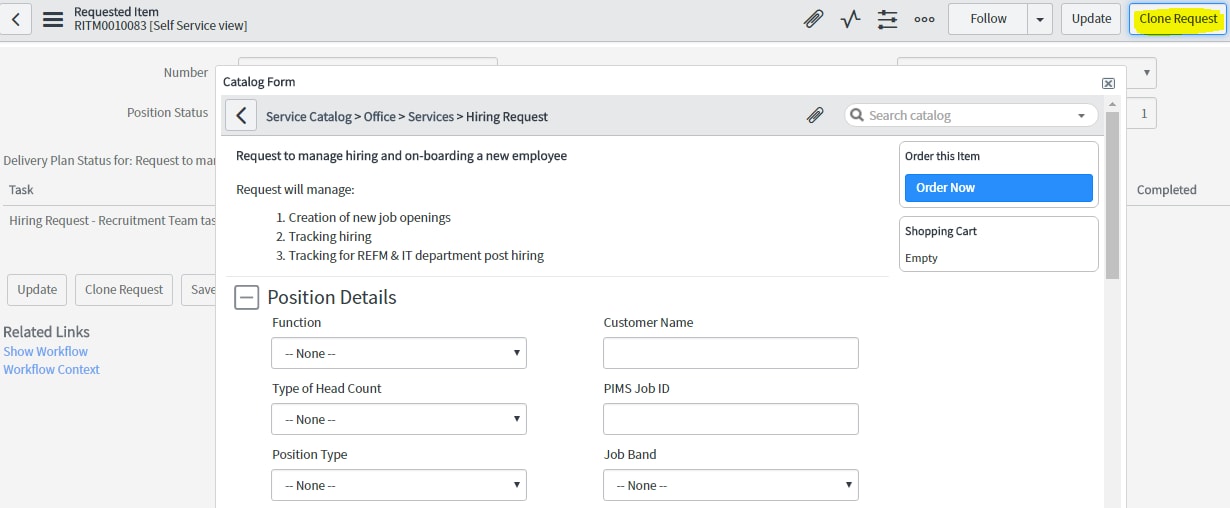This screenshot has height=508, width=1230.
Task: Click Hiring Request - Recruitment Team task row
Action: click(x=112, y=221)
